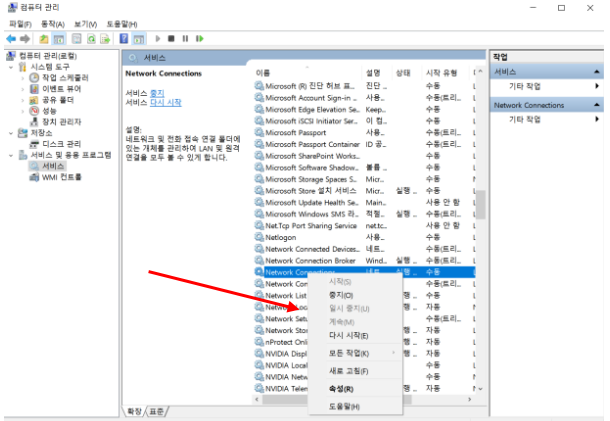Open the 동작(A) menu
The height and width of the screenshot is (421, 610).
click(x=53, y=24)
